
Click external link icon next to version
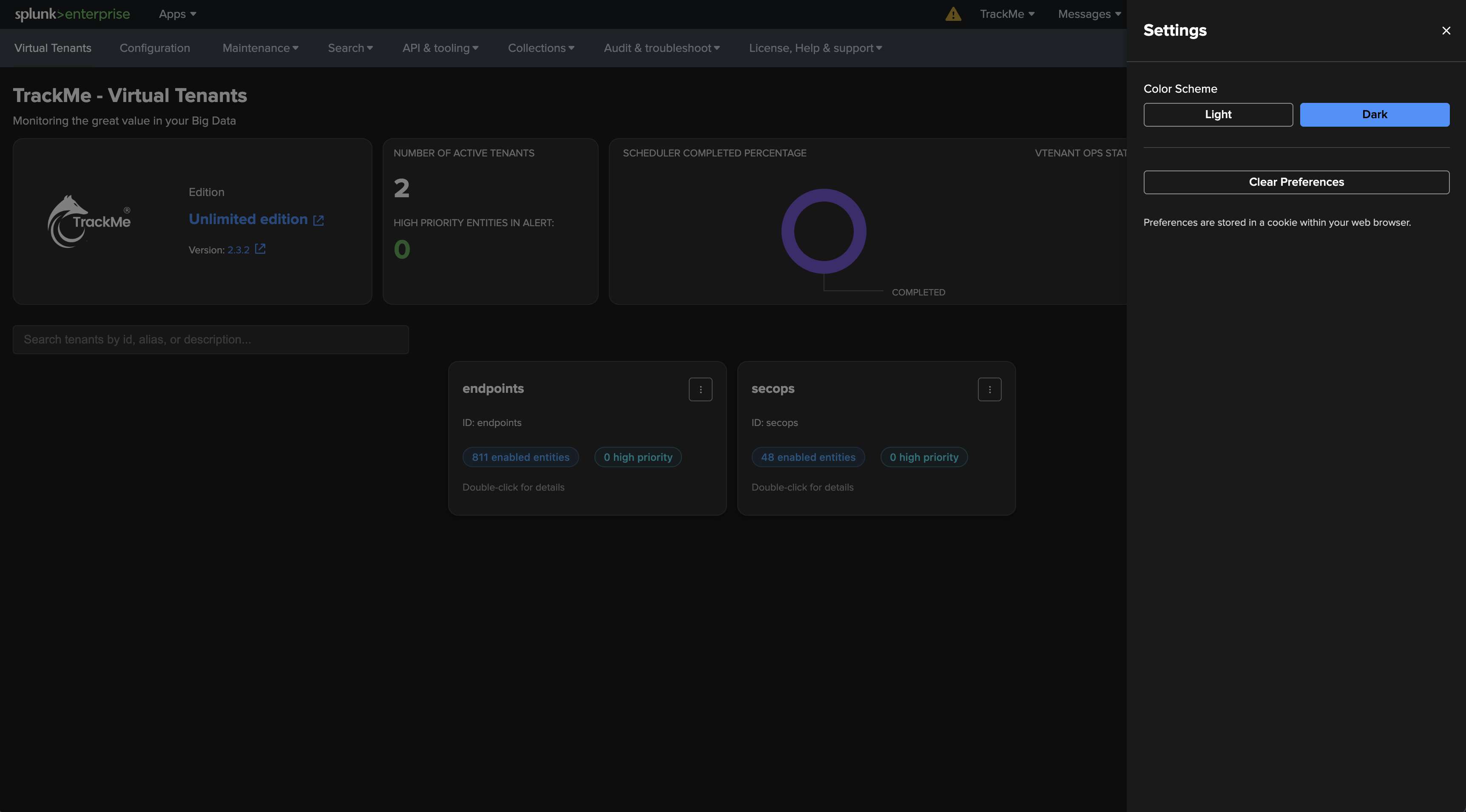tap(260, 249)
